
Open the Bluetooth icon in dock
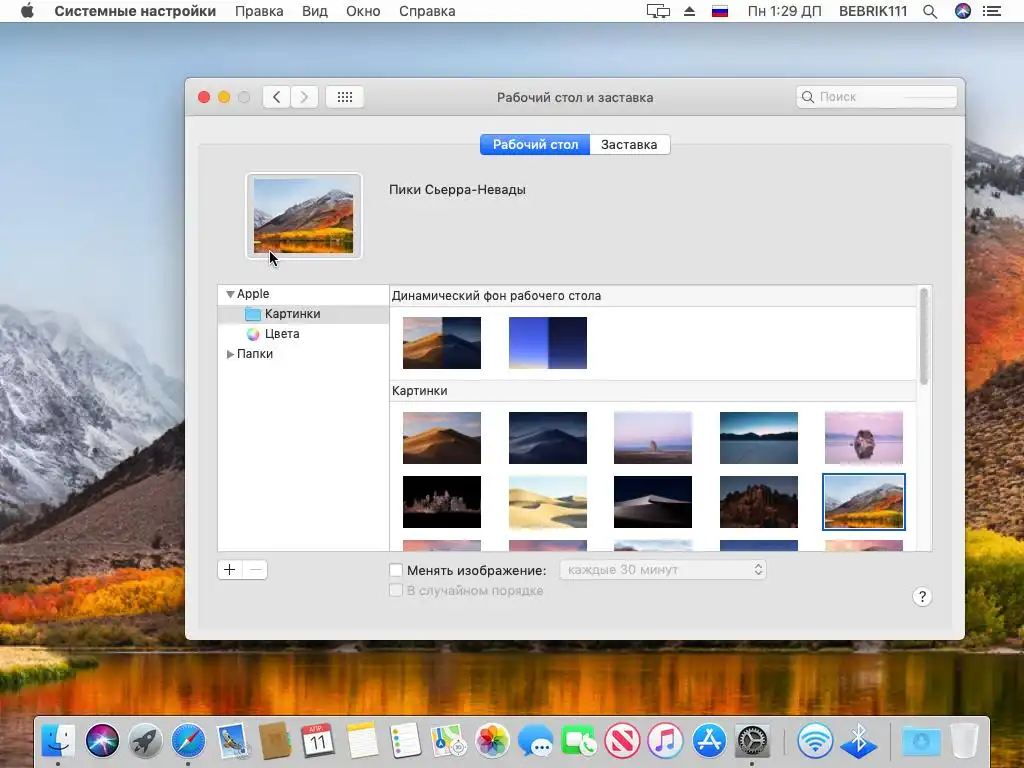[x=858, y=741]
